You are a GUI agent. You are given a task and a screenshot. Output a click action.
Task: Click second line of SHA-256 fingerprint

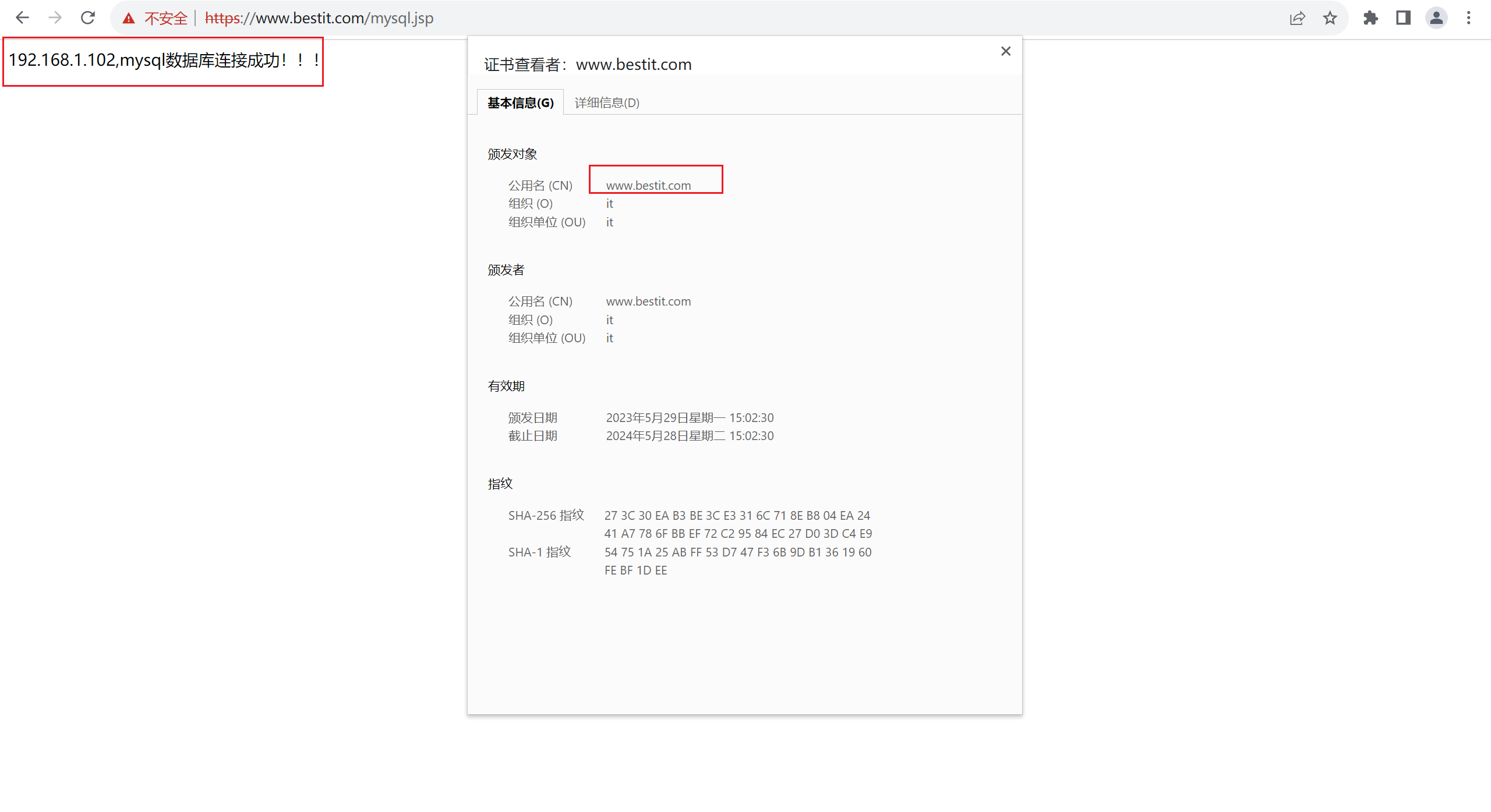pos(738,534)
